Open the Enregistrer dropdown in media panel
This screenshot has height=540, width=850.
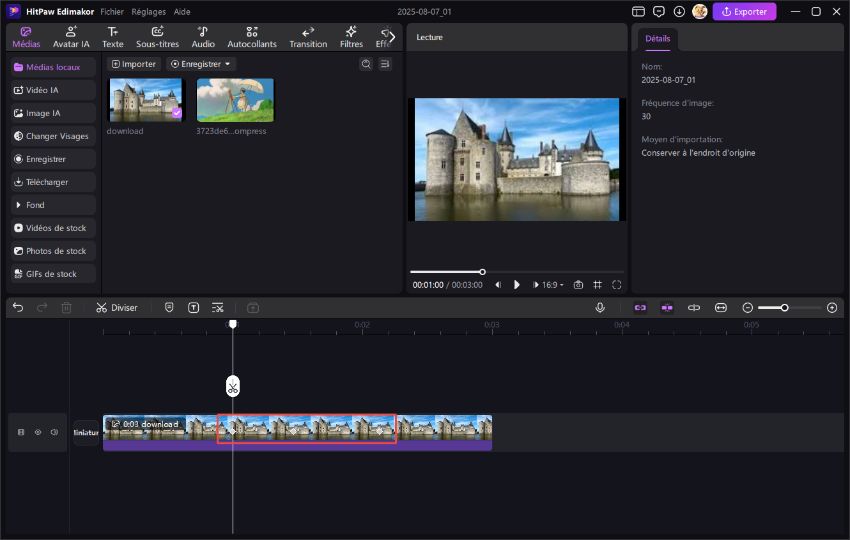[201, 64]
